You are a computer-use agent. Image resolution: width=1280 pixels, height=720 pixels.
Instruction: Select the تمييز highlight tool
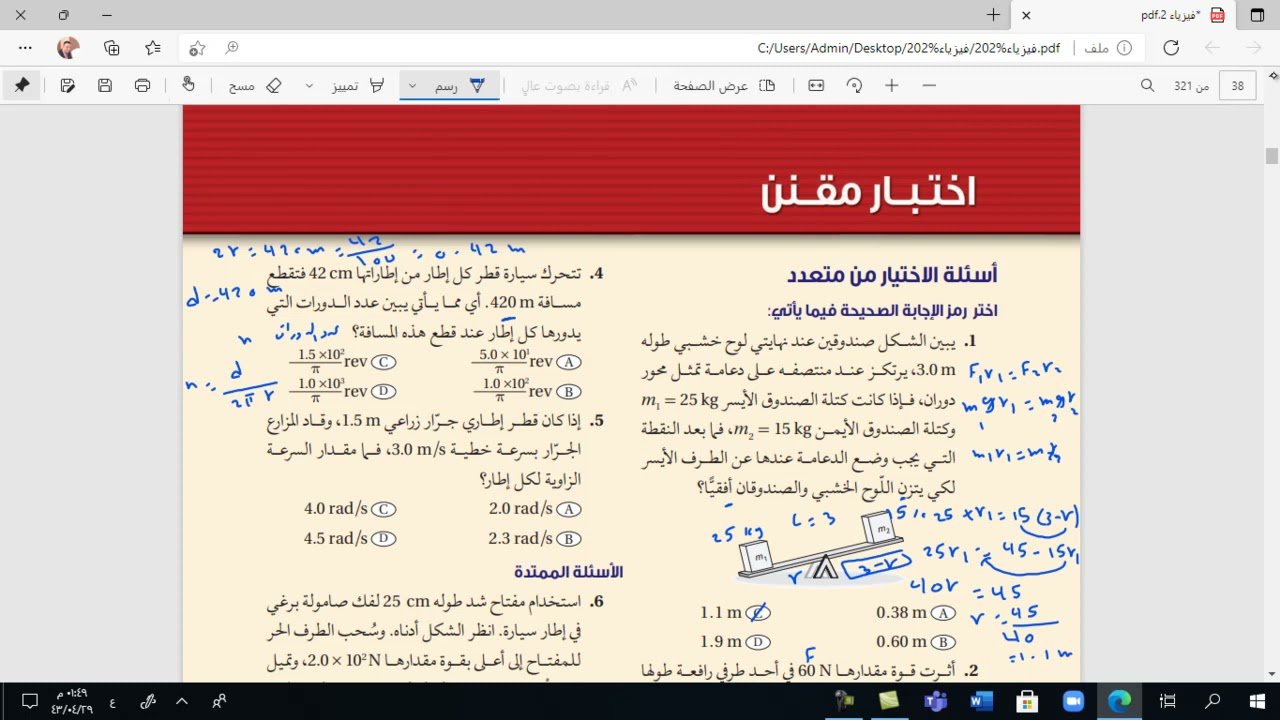click(358, 86)
